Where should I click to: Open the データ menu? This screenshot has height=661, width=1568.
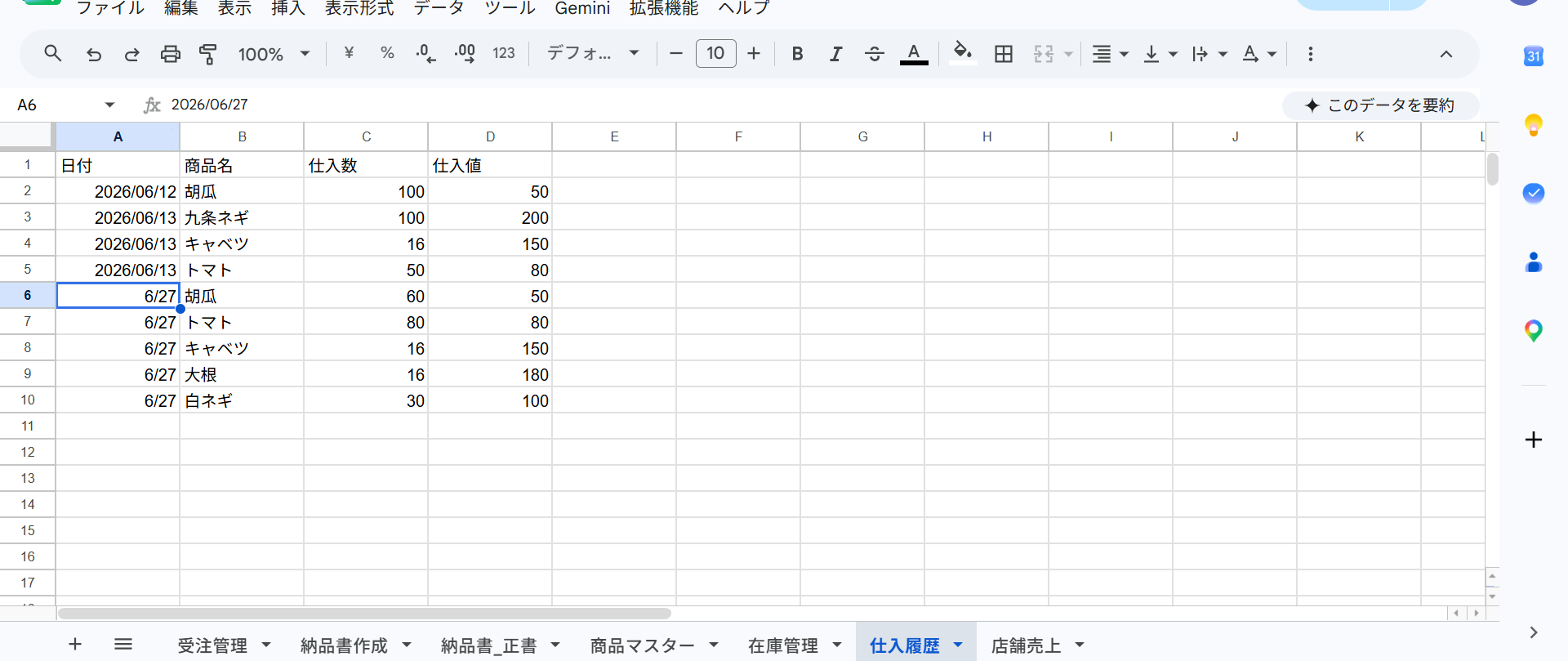click(439, 8)
